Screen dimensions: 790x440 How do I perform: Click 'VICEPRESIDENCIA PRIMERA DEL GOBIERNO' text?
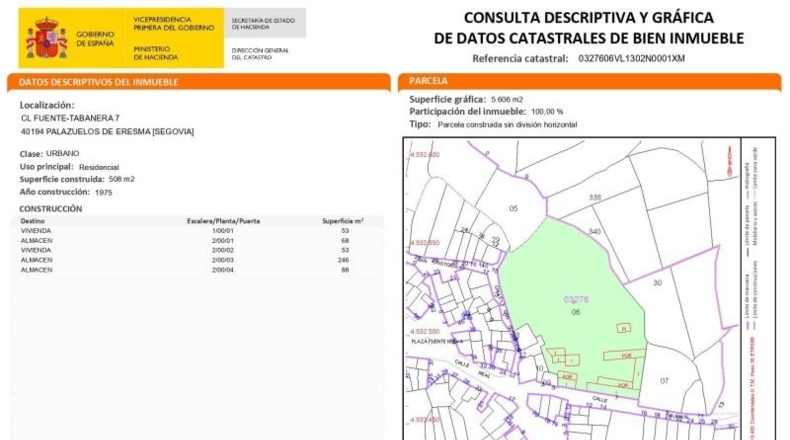click(x=173, y=24)
